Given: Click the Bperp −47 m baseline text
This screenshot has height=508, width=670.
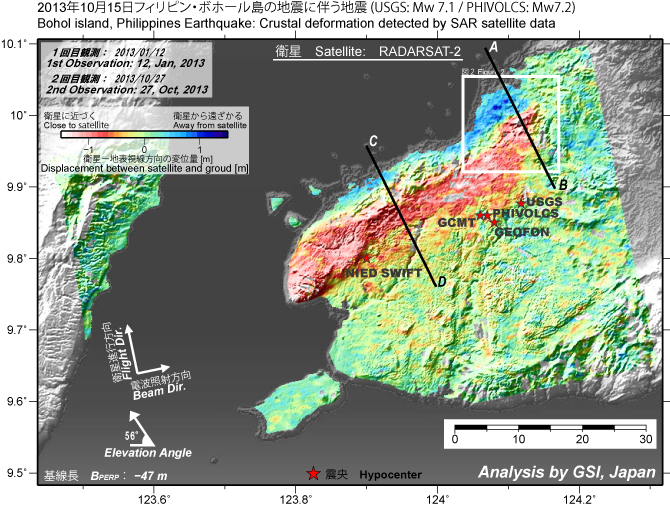Looking at the screenshot, I should [129, 476].
